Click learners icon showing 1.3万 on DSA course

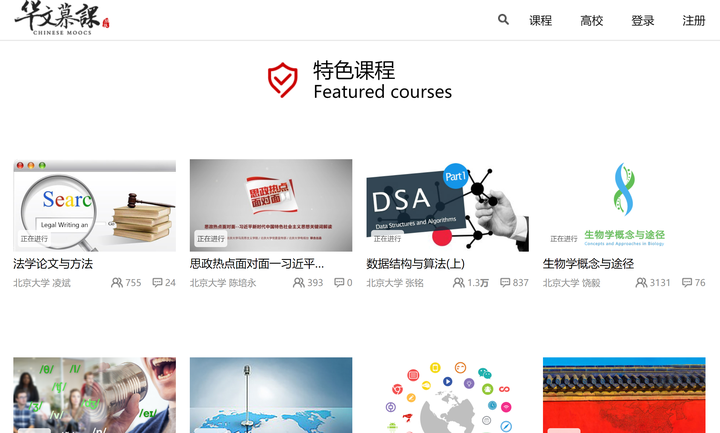pyautogui.click(x=458, y=282)
